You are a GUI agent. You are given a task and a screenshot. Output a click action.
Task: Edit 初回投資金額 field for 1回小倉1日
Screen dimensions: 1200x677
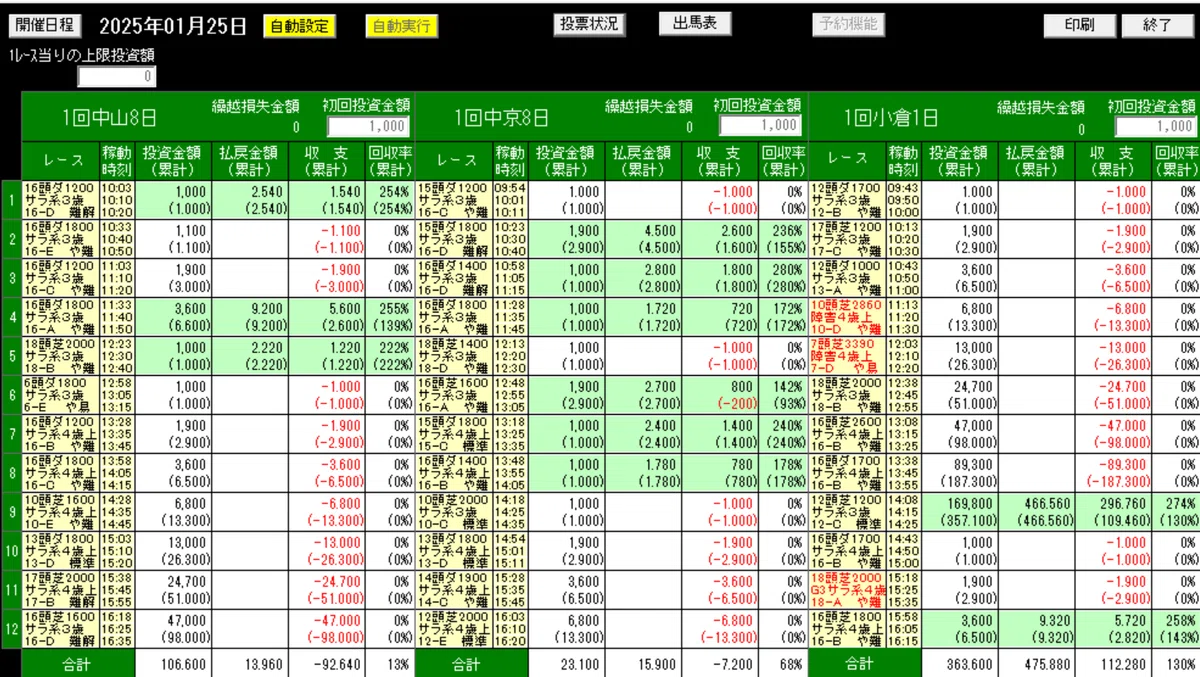coord(1155,126)
